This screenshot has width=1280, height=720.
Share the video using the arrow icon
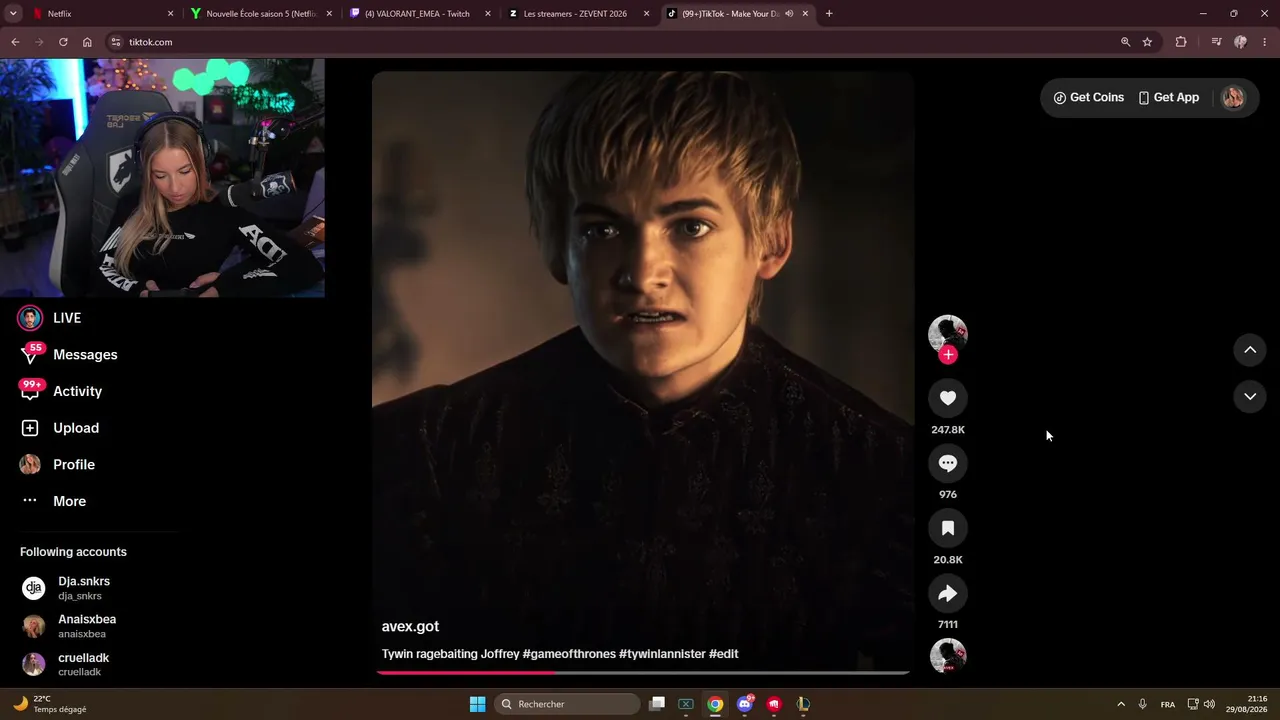948,594
